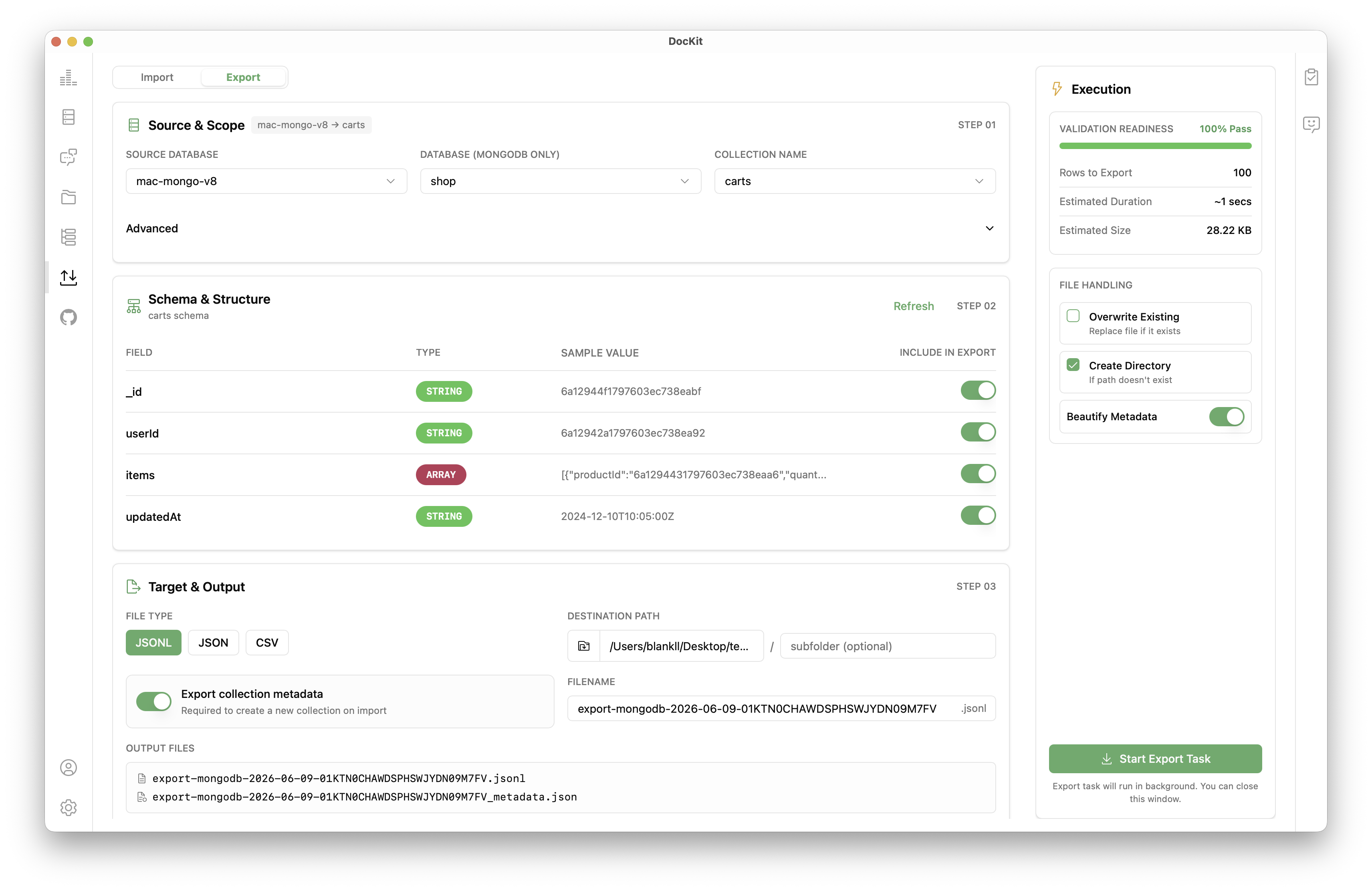This screenshot has width=1372, height=891.
Task: Toggle userId field include in export
Action: [978, 432]
